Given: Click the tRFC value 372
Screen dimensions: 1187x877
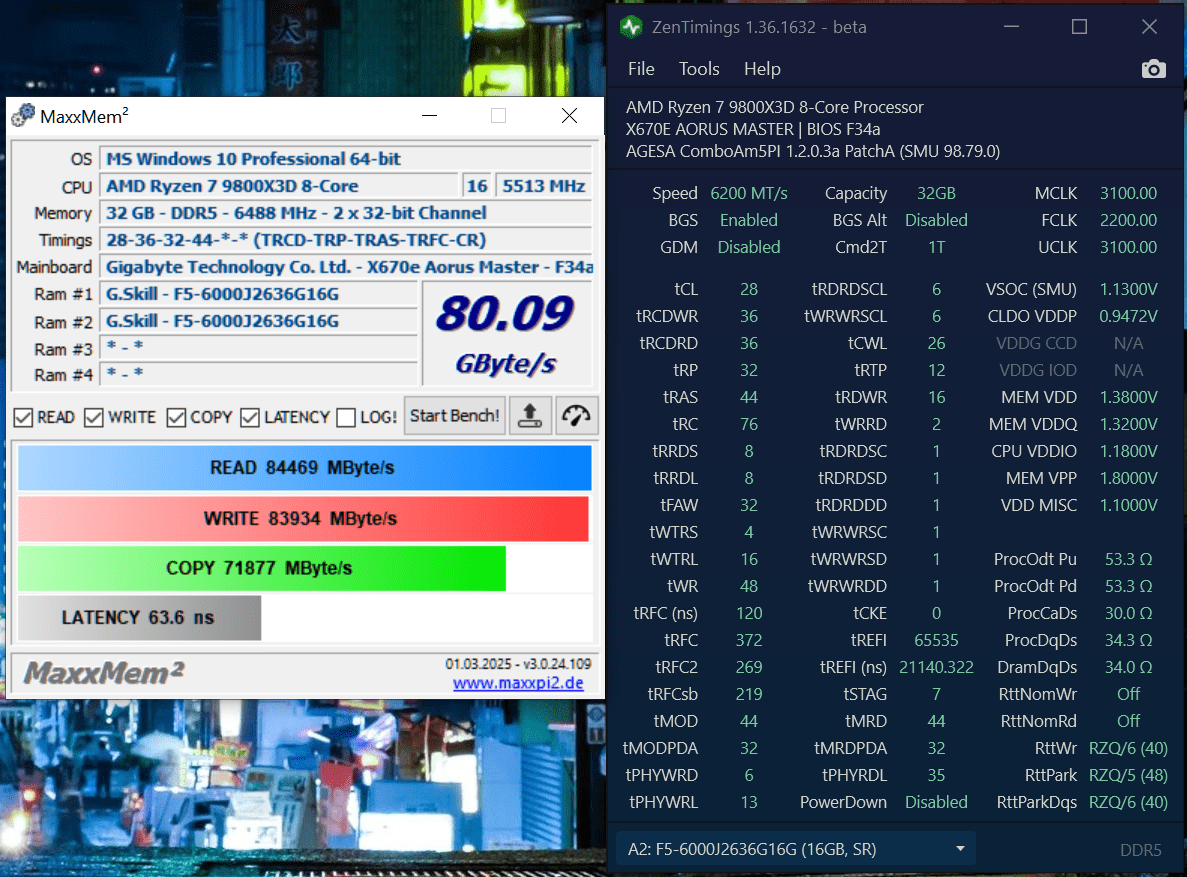Looking at the screenshot, I should click(749, 641).
